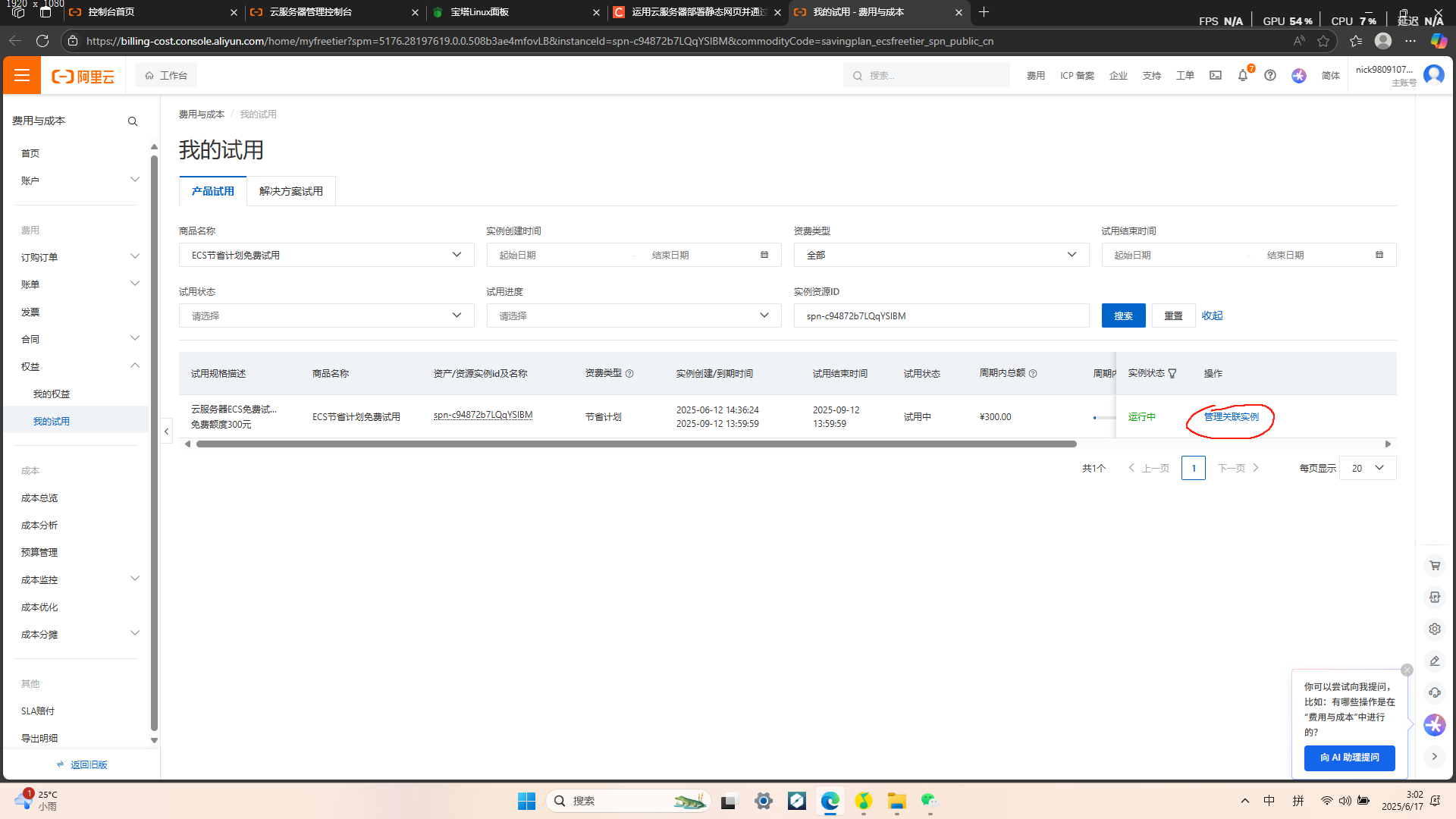Screen dimensions: 1456x819
Task: Open Microsoft Edge in taskbar
Action: click(830, 801)
